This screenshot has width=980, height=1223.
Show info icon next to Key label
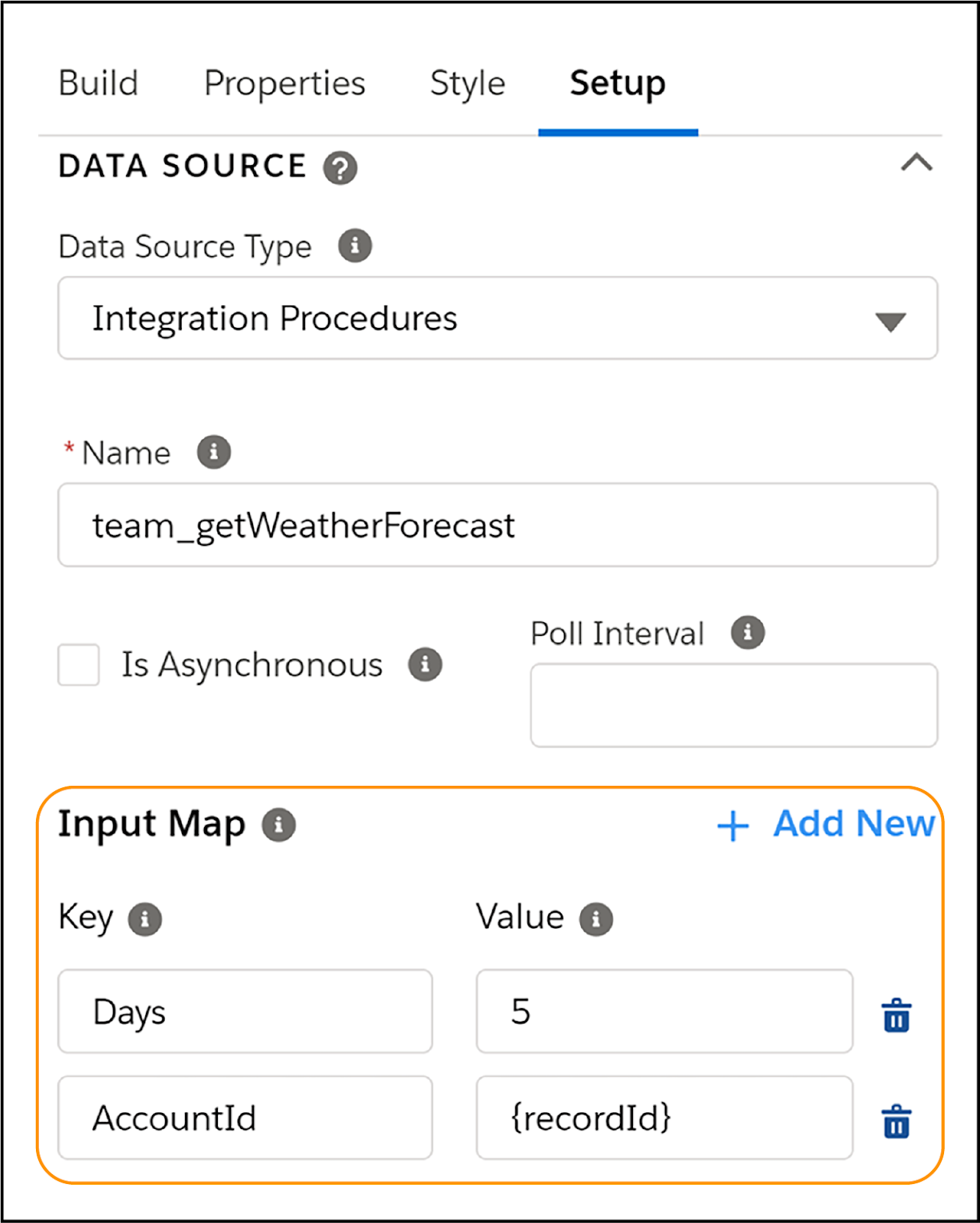[144, 919]
